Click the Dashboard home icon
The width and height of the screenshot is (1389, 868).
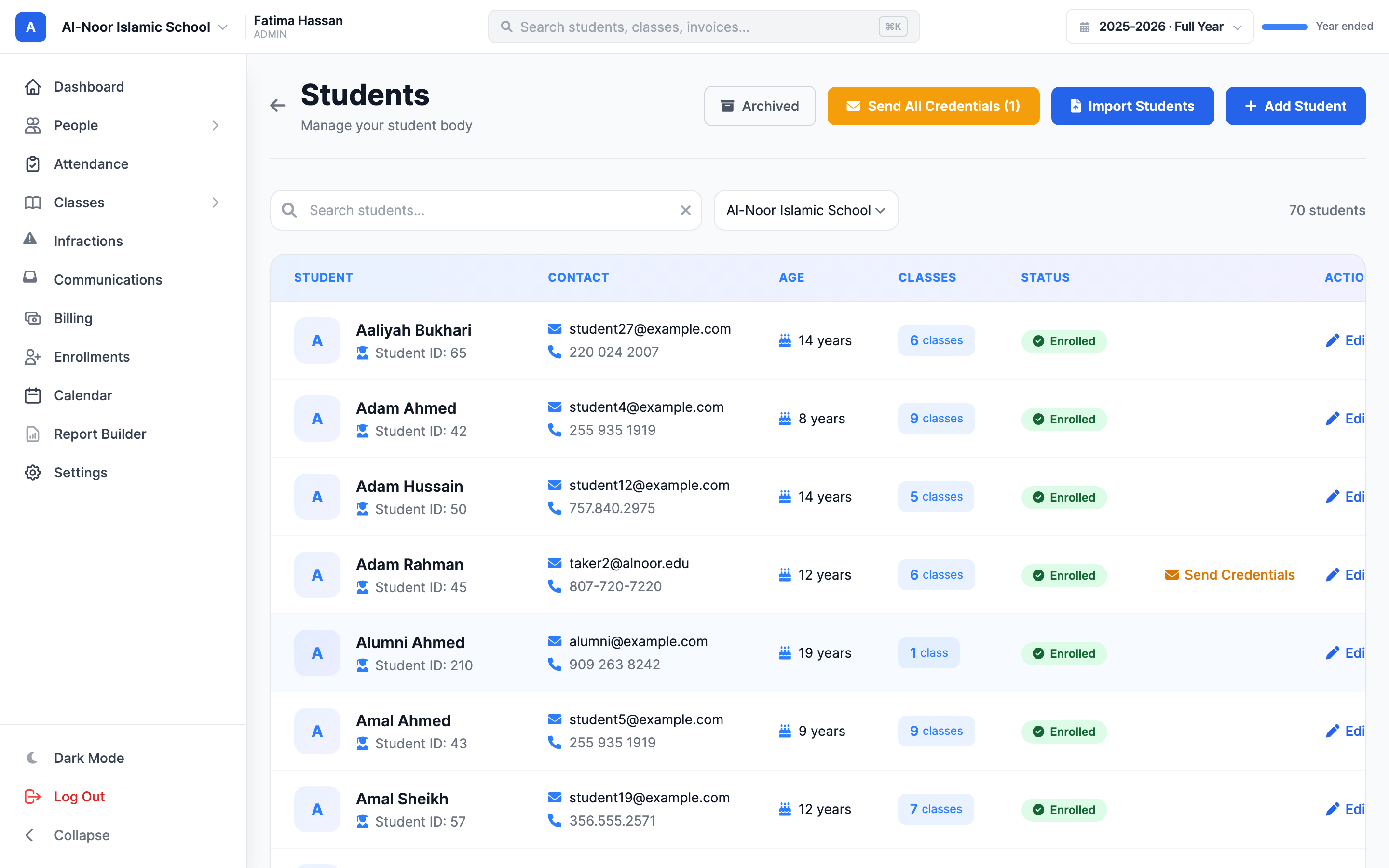coord(33,87)
